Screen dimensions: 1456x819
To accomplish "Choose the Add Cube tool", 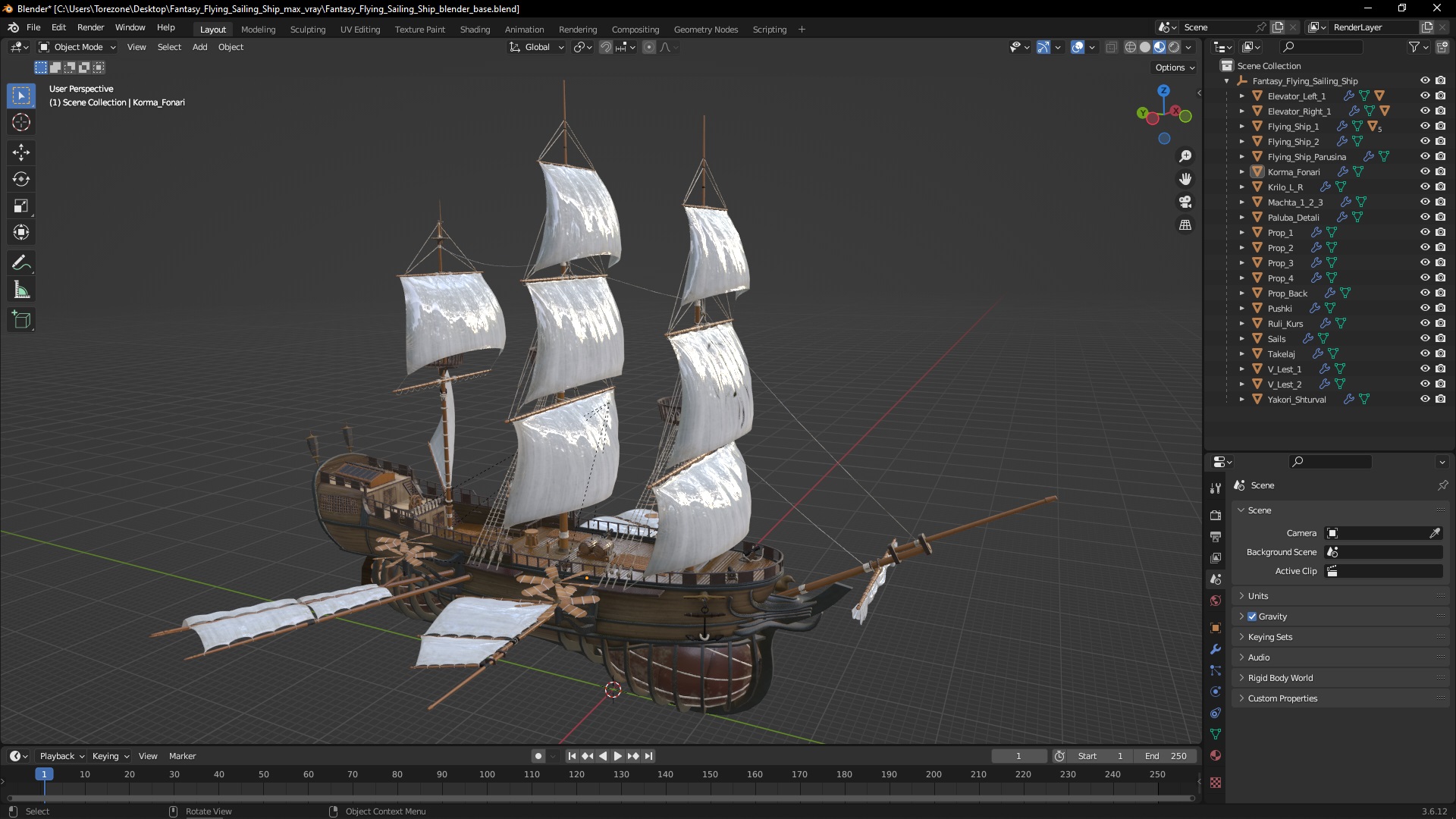I will pos(21,320).
